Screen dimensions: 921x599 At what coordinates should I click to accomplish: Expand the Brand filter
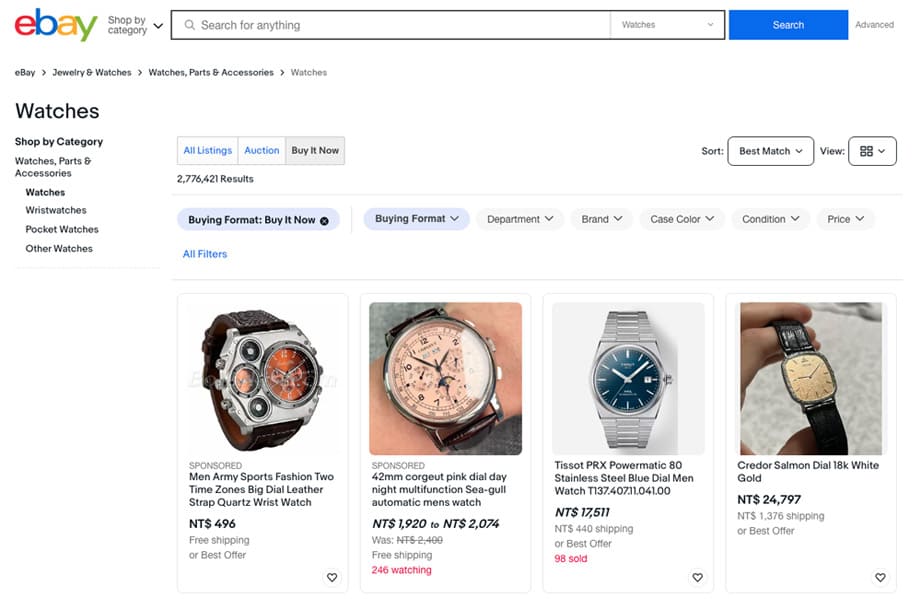pos(602,219)
